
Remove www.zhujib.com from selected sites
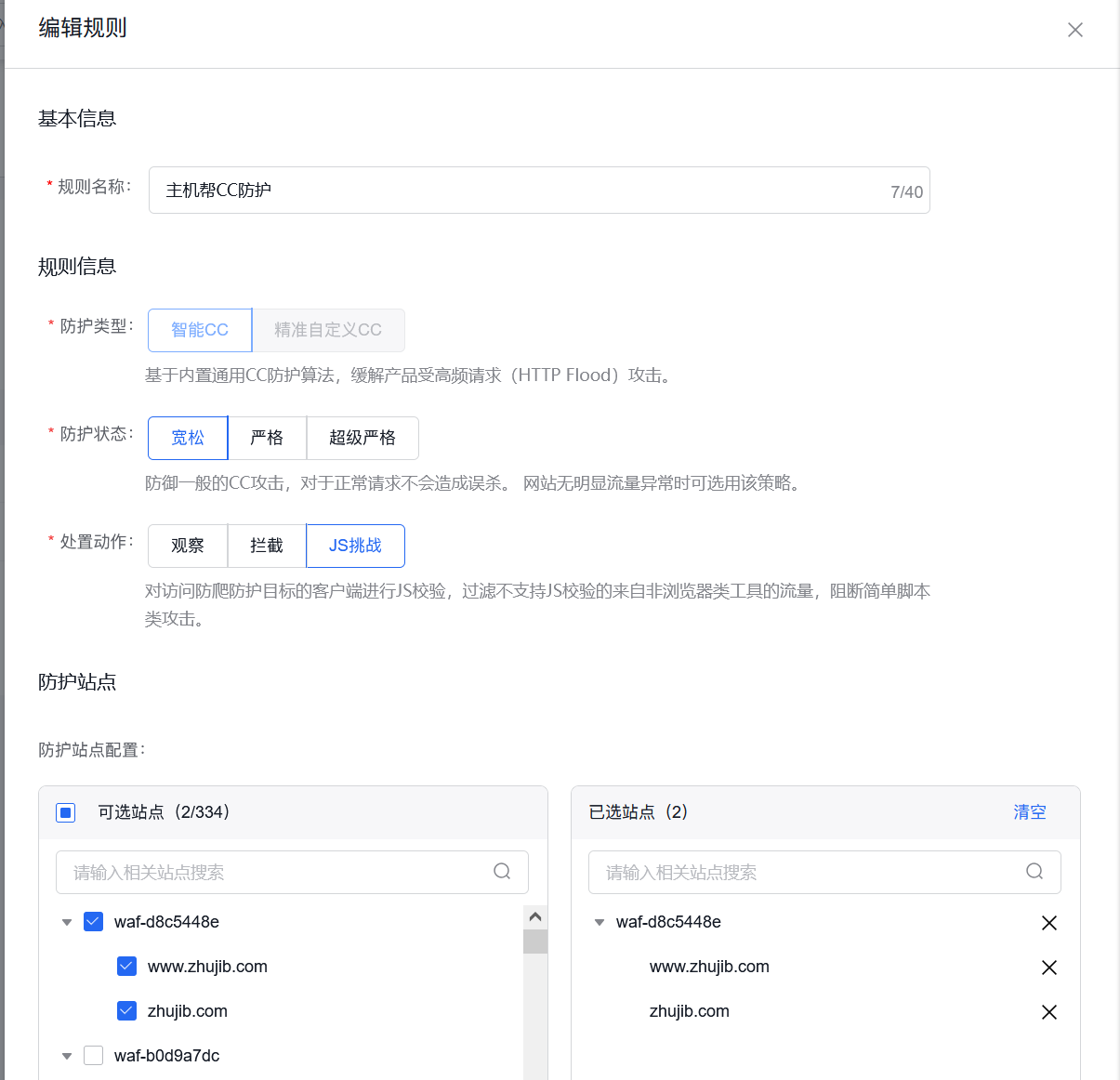click(x=1048, y=968)
